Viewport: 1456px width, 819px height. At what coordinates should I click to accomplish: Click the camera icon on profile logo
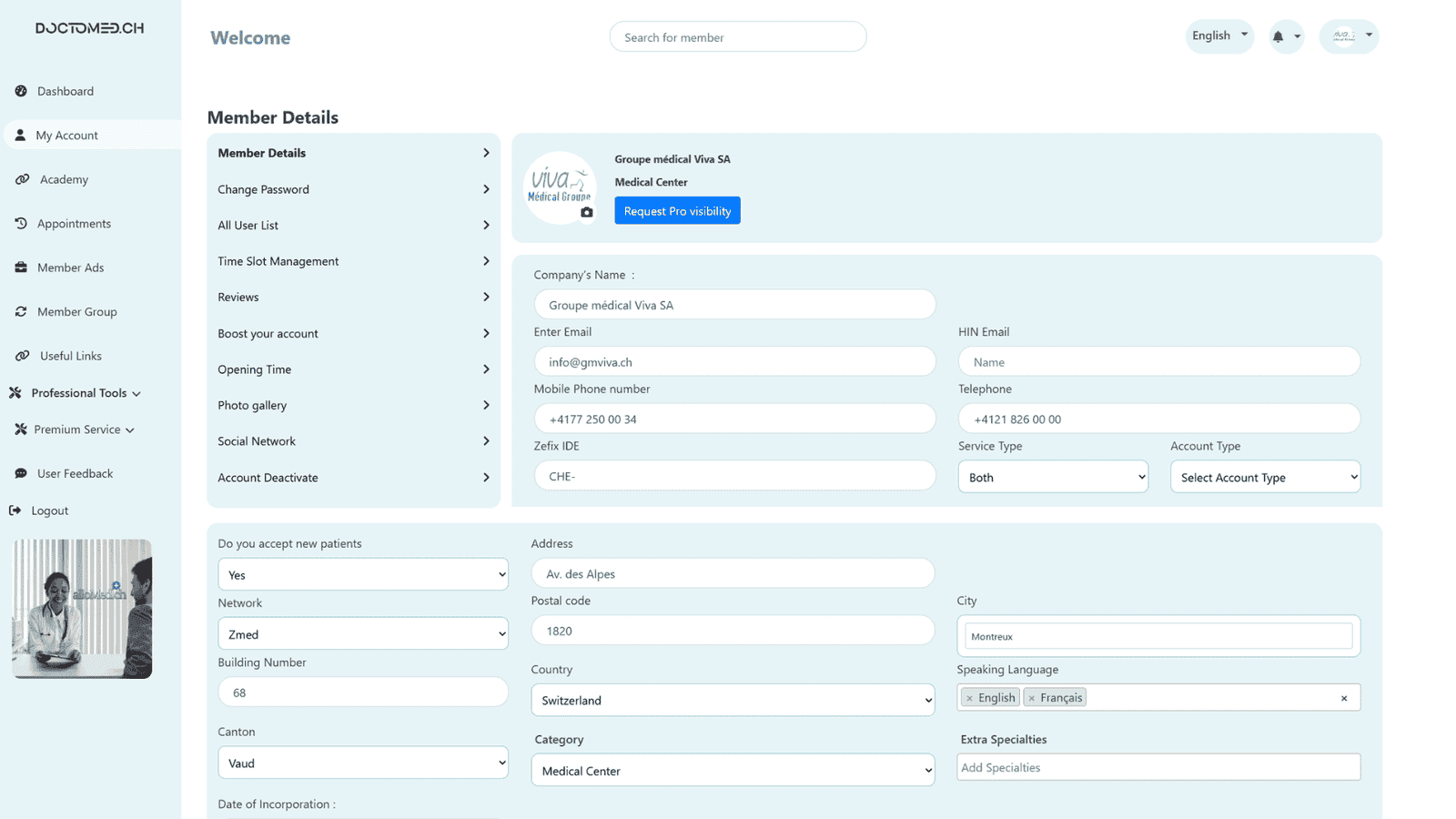tap(587, 212)
